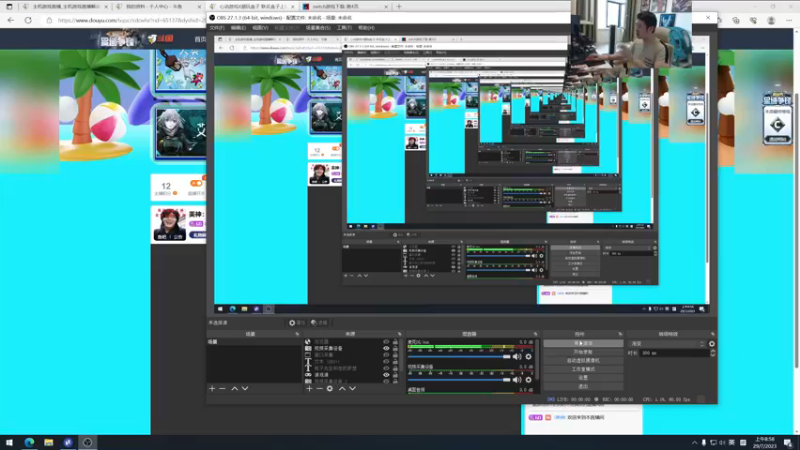This screenshot has height=450, width=800.
Task: Click 开始推流 start streaming button
Action: coord(583,343)
